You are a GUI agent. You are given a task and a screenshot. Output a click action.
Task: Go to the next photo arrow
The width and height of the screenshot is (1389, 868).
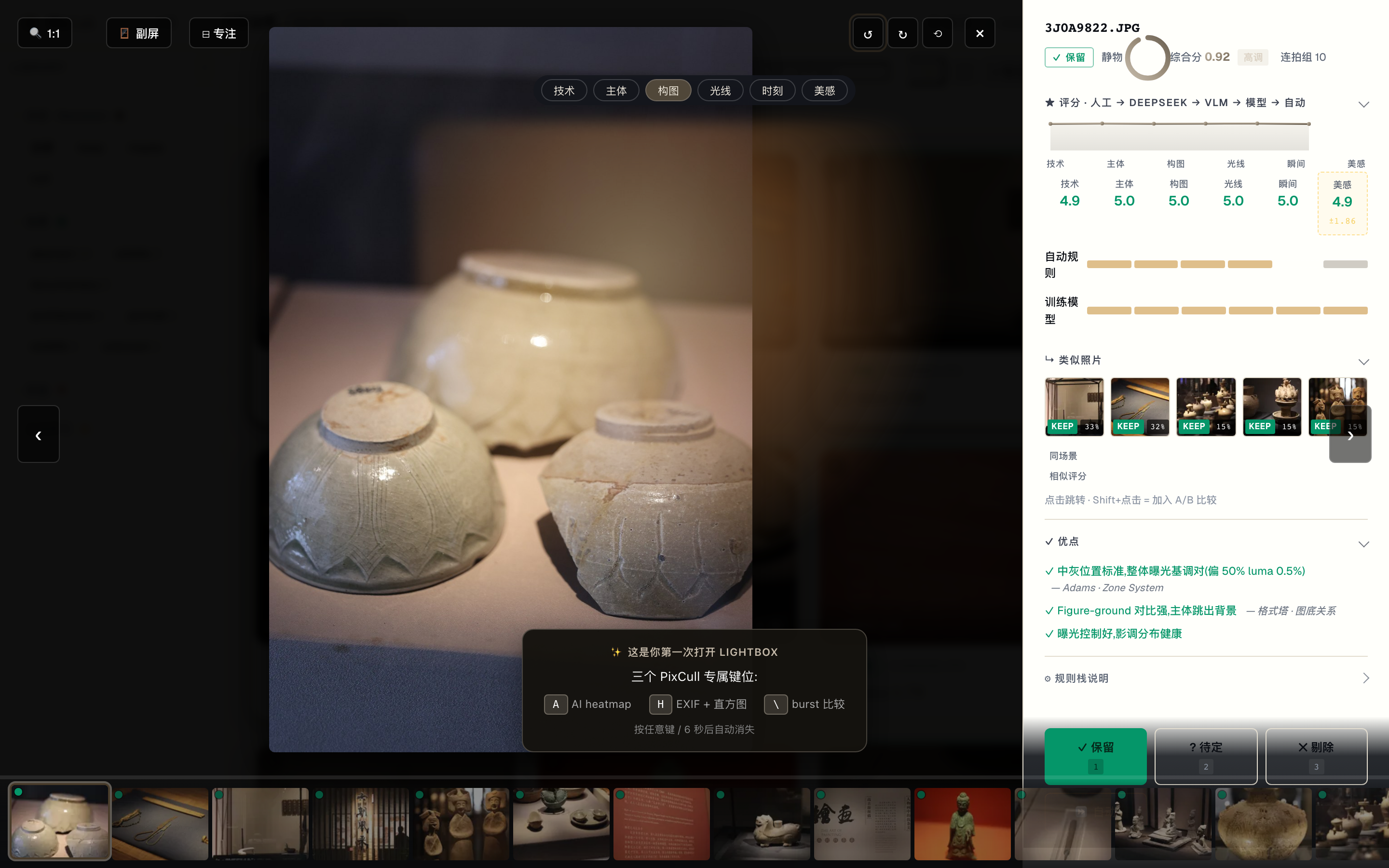pyautogui.click(x=1350, y=434)
